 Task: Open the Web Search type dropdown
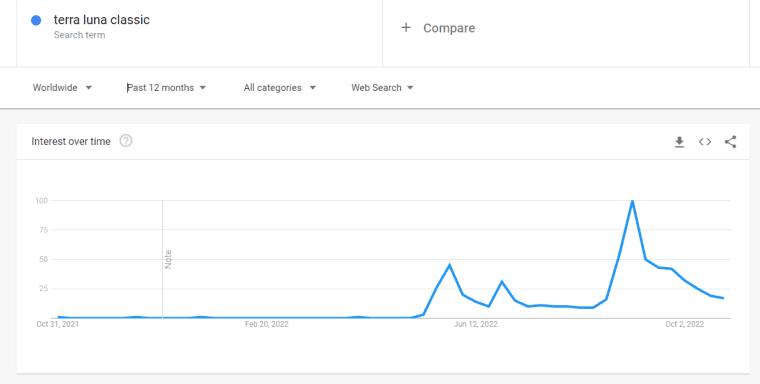(x=382, y=88)
